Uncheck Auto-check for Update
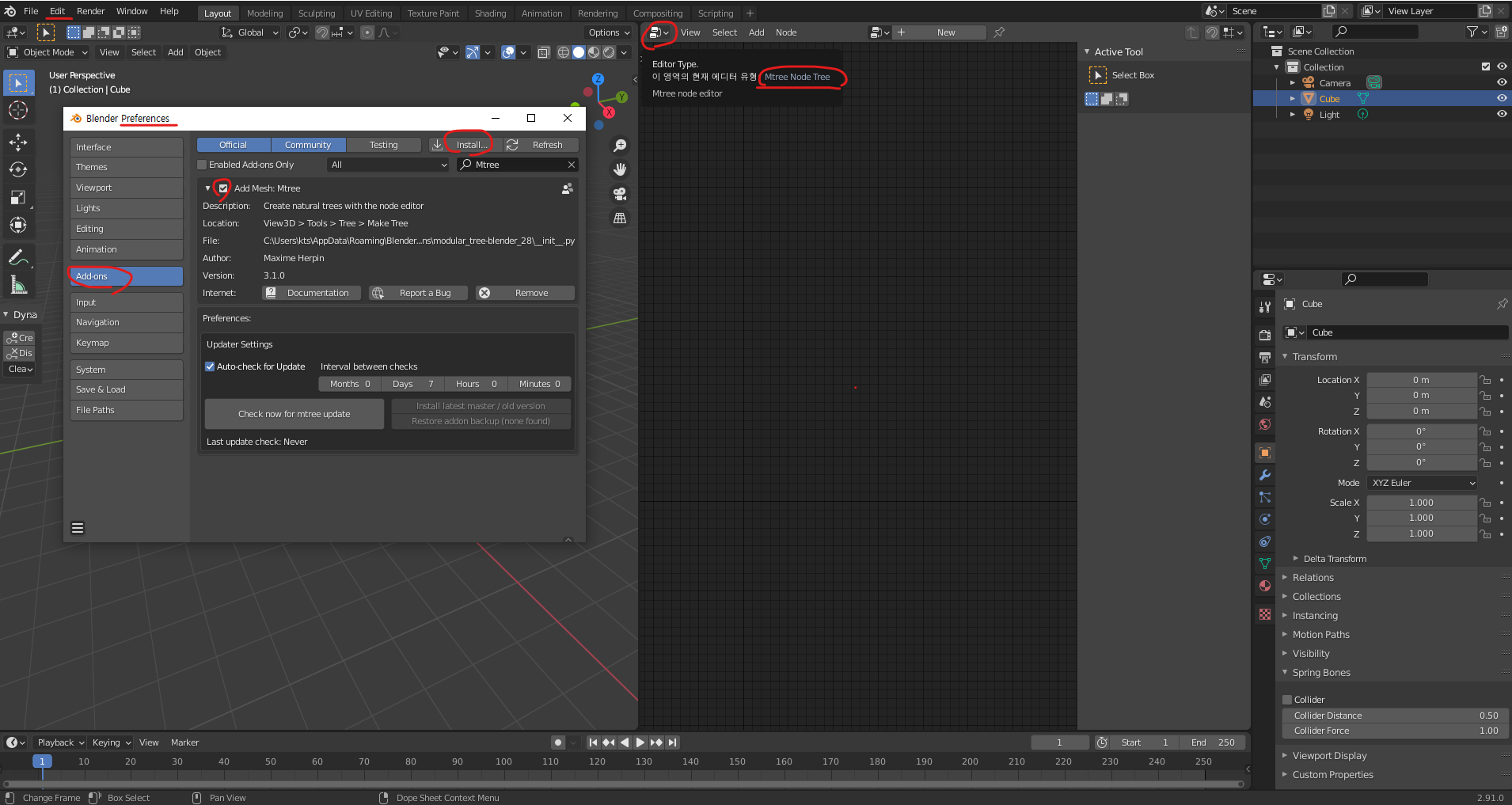Image resolution: width=1512 pixels, height=805 pixels. click(210, 366)
